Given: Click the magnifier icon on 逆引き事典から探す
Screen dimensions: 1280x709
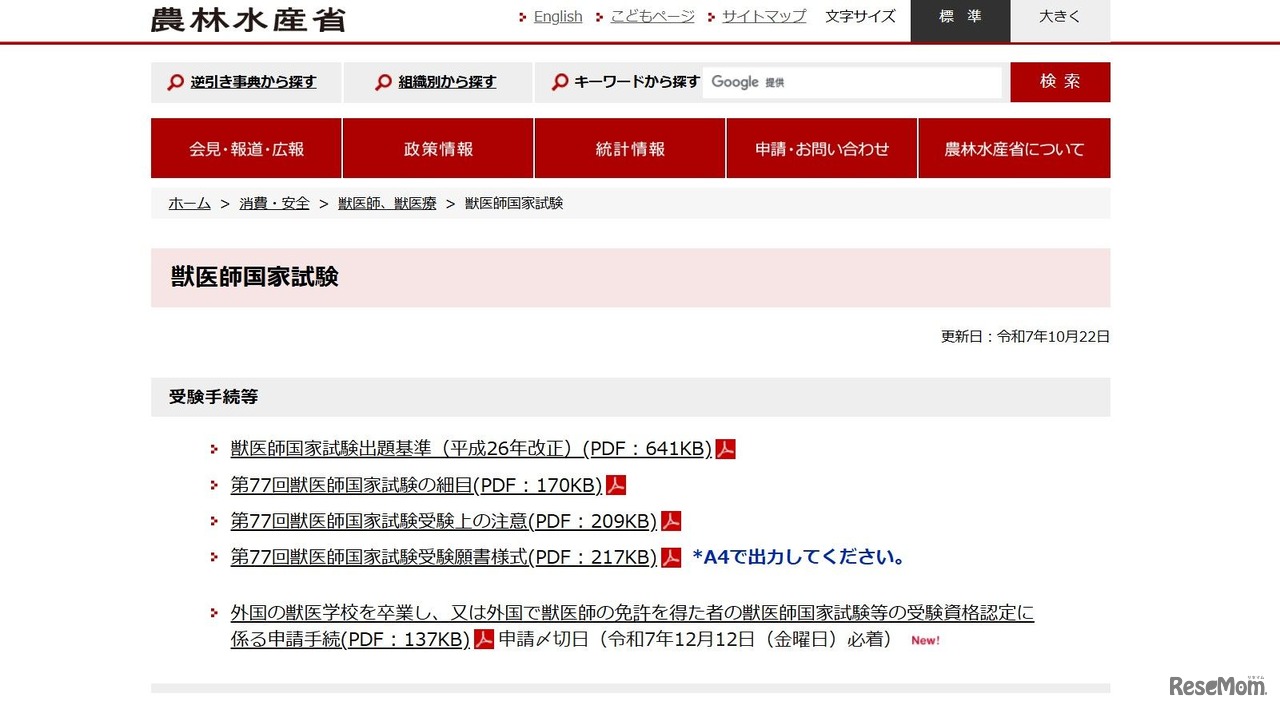Looking at the screenshot, I should coord(175,82).
